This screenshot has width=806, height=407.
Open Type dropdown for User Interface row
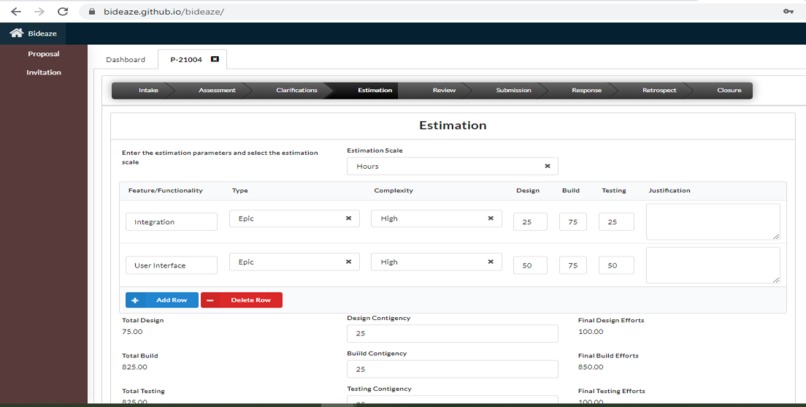click(x=294, y=262)
